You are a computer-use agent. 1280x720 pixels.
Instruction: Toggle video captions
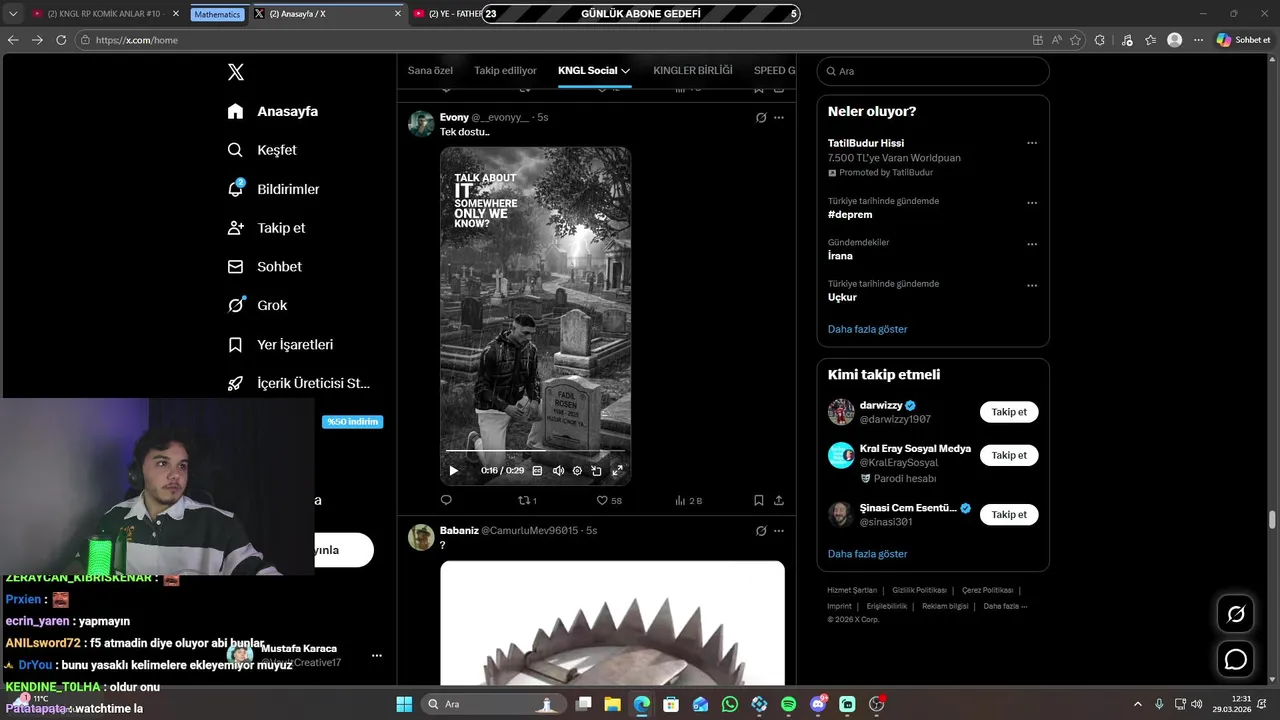click(537, 470)
